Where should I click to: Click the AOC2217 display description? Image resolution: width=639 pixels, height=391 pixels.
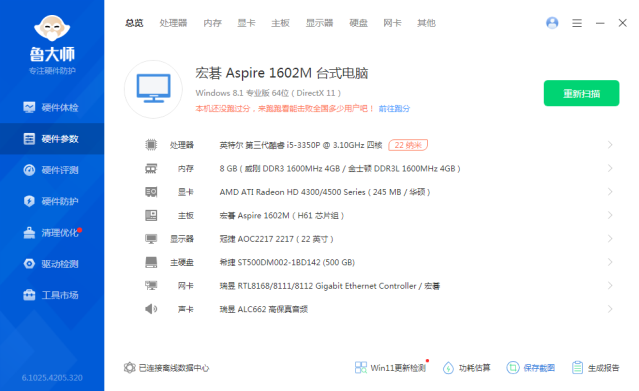point(276,239)
